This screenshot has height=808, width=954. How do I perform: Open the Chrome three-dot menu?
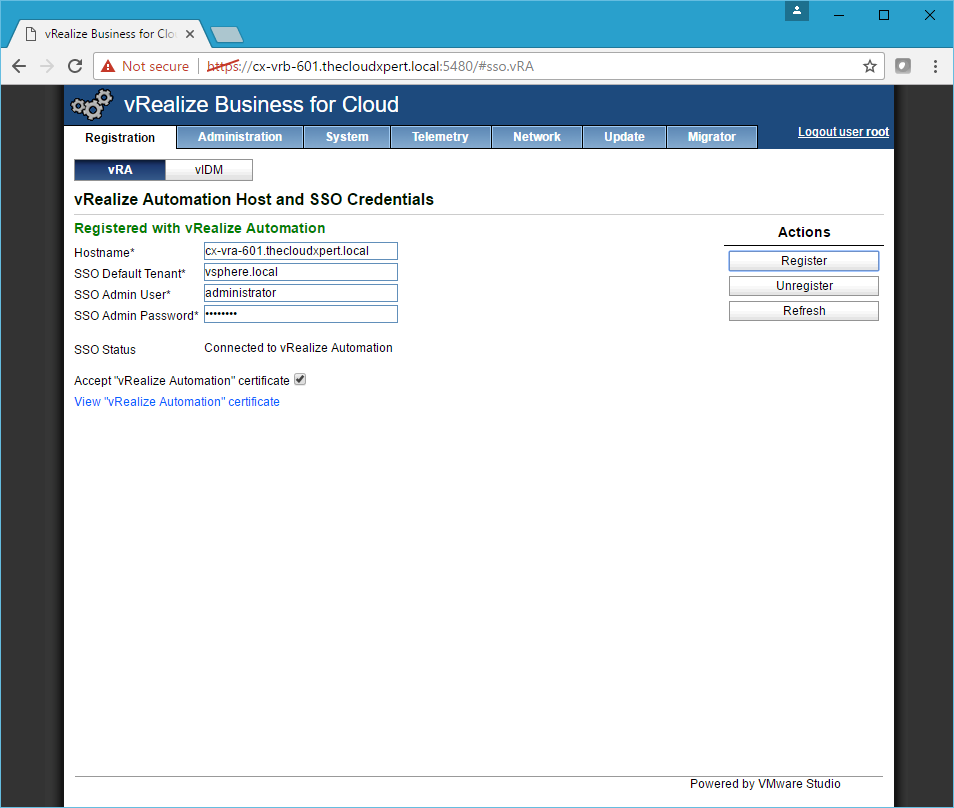pos(935,66)
